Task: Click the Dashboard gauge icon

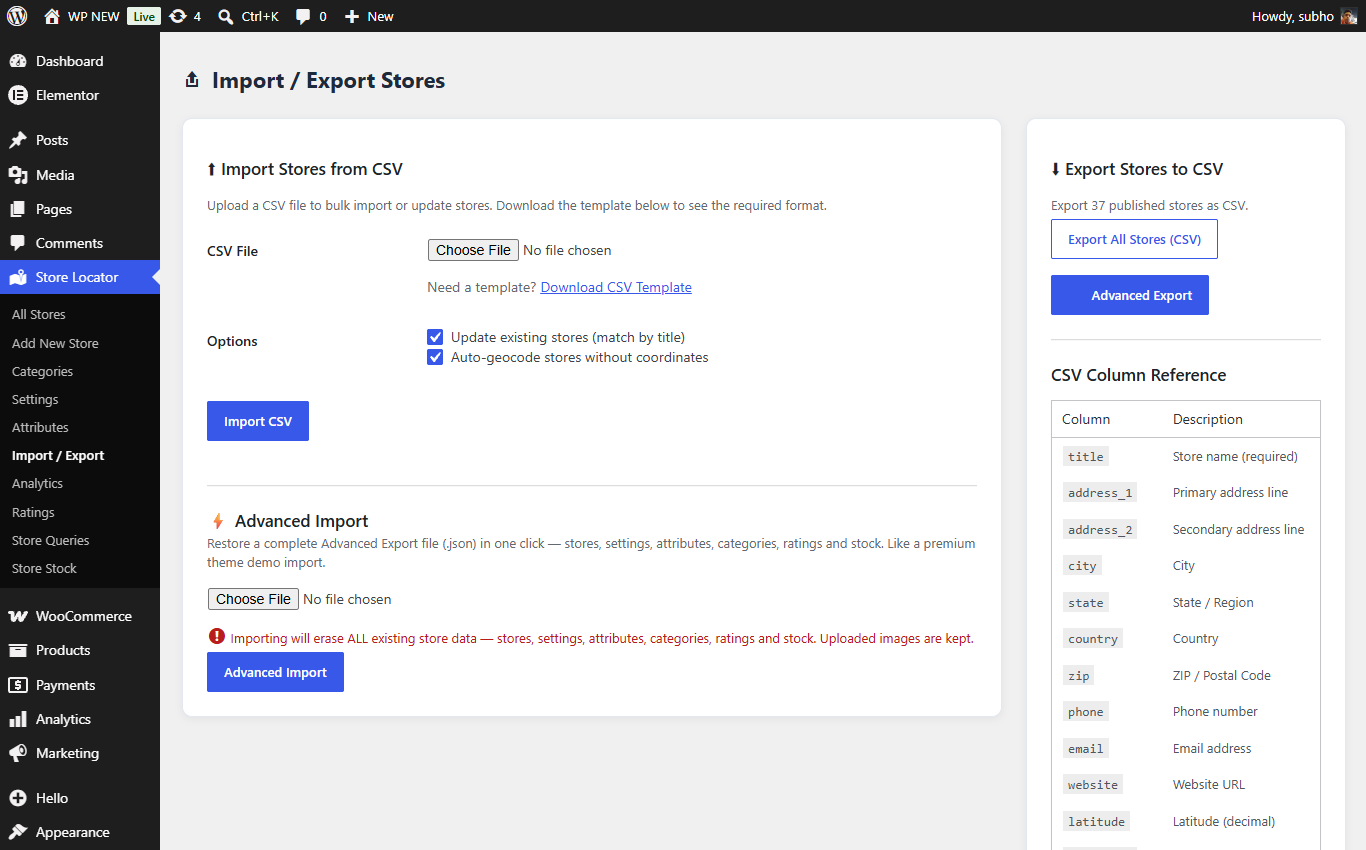Action: coord(18,61)
